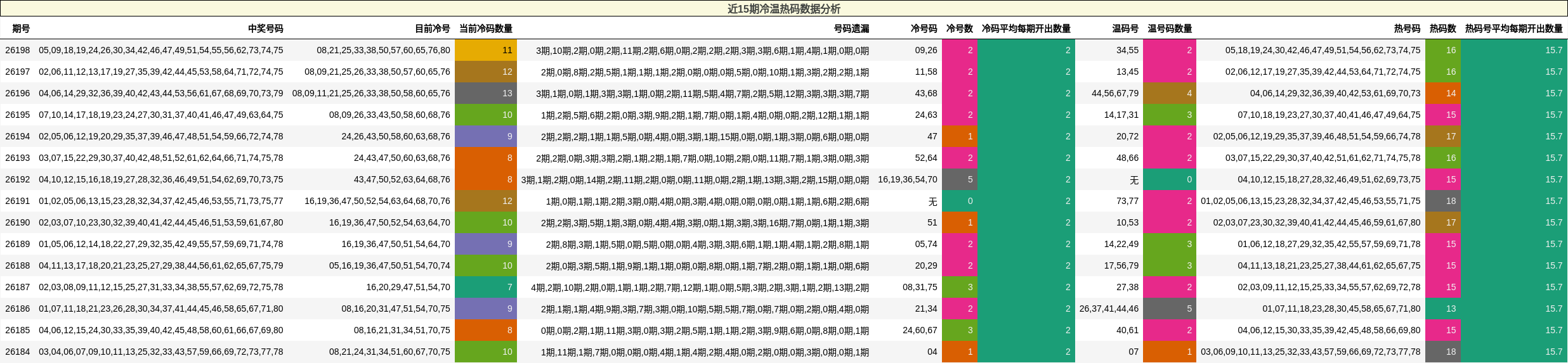The width and height of the screenshot is (1568, 363).
Task: Click the 号码遗漏 column header
Action: [x=852, y=29]
